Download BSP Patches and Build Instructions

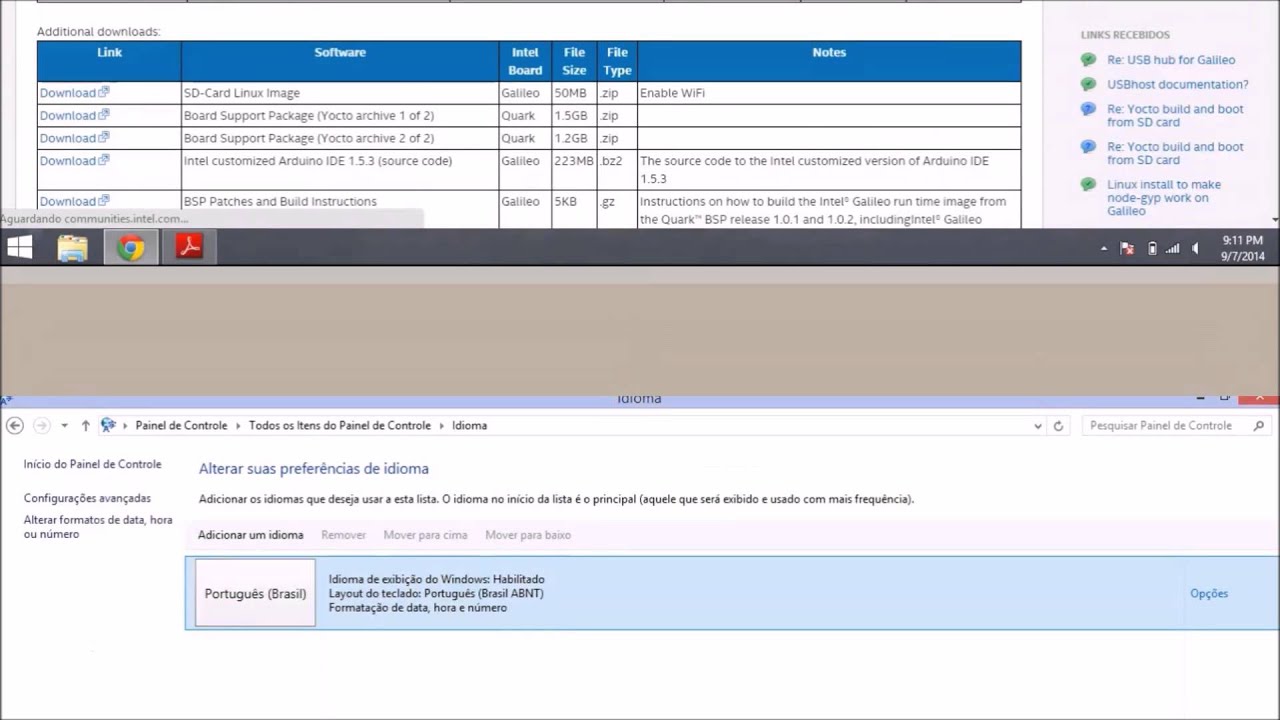click(67, 202)
